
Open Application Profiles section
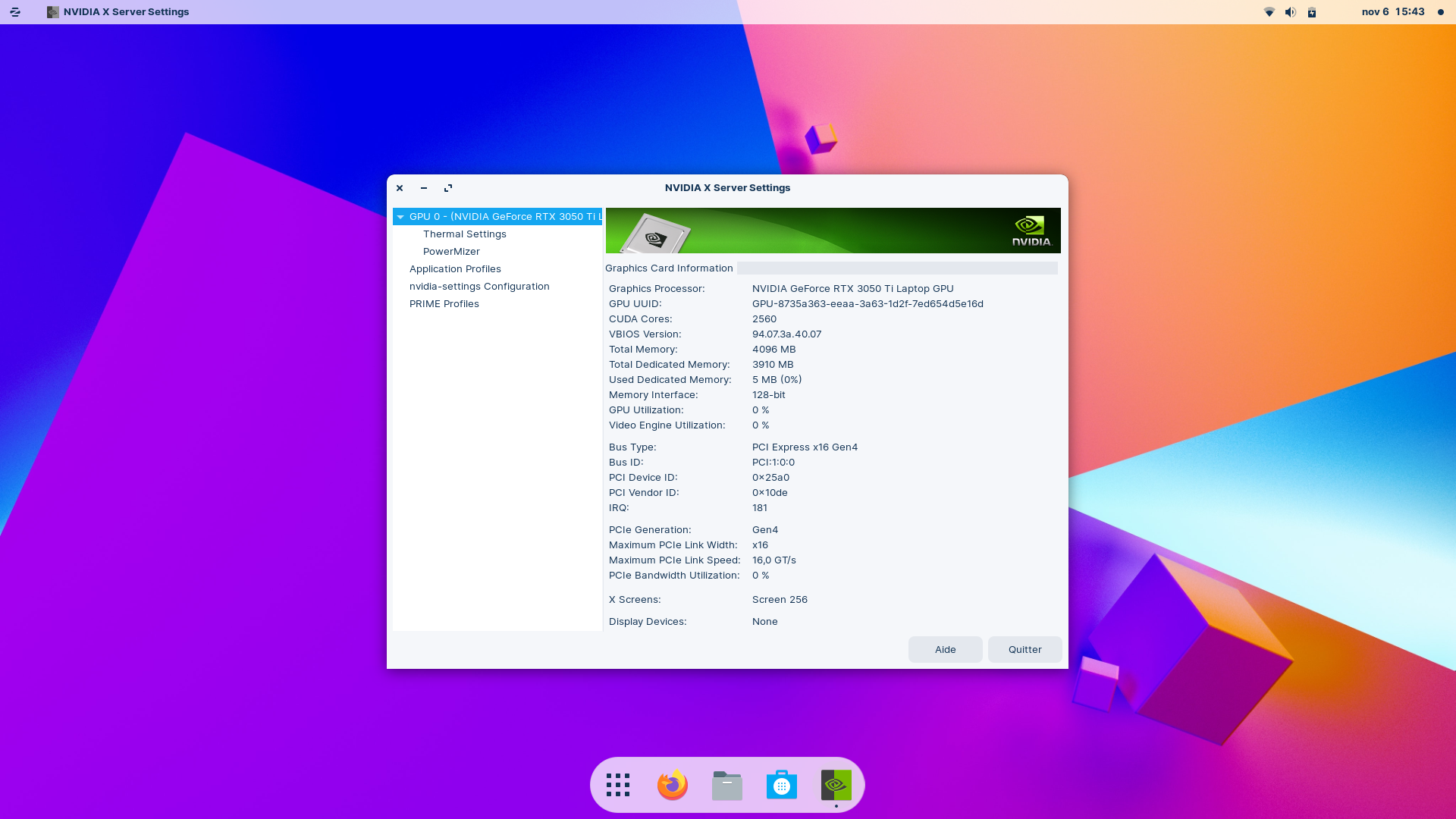[x=455, y=269]
